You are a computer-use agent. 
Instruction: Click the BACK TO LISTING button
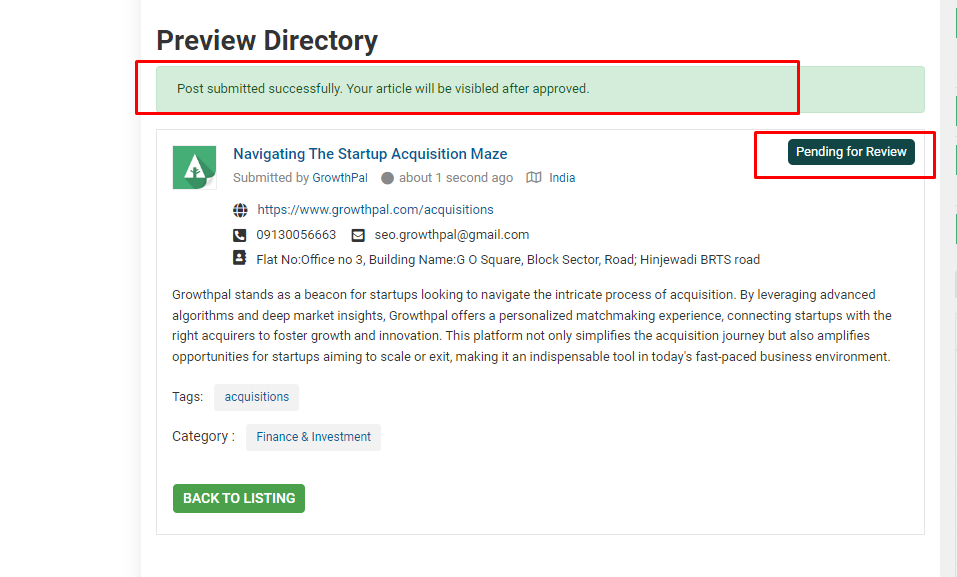click(239, 498)
